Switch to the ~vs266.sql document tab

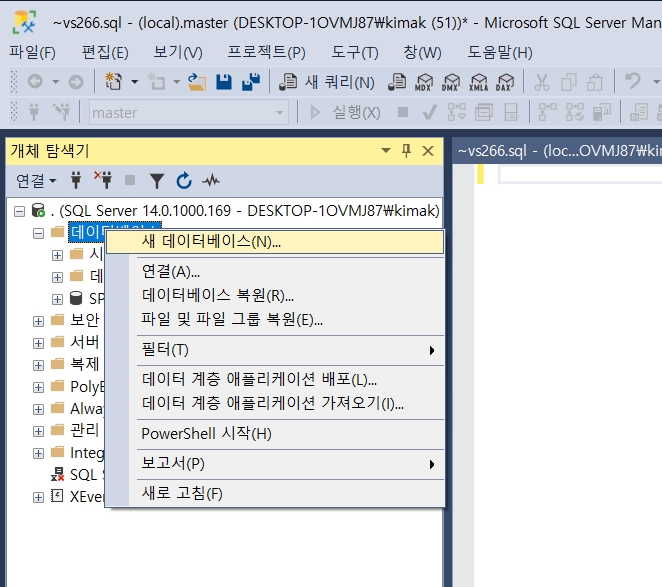[x=558, y=151]
